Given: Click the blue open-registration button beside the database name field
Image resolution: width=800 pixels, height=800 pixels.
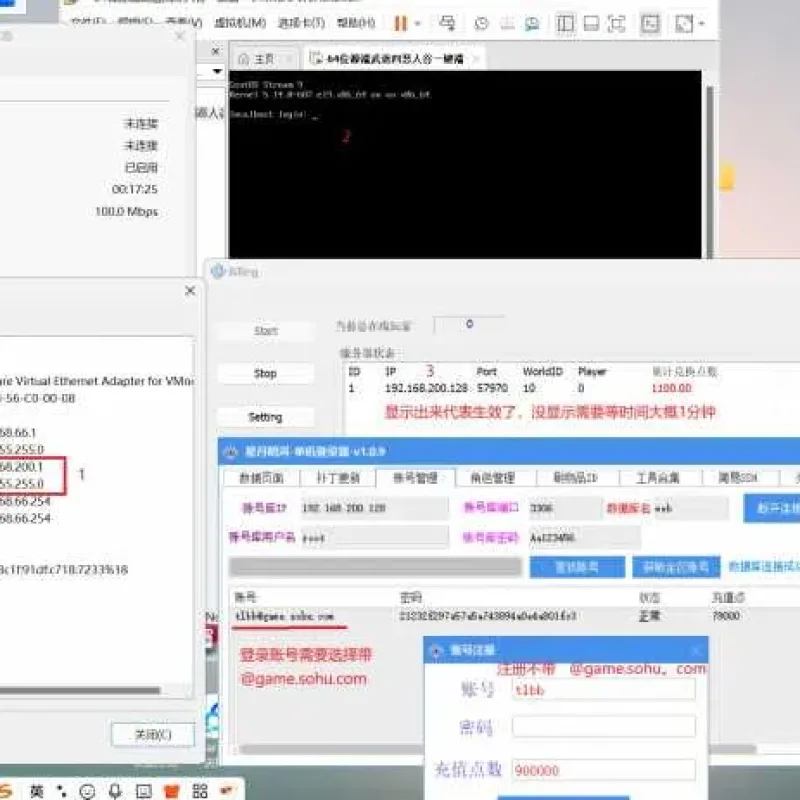Looking at the screenshot, I should coord(771,508).
